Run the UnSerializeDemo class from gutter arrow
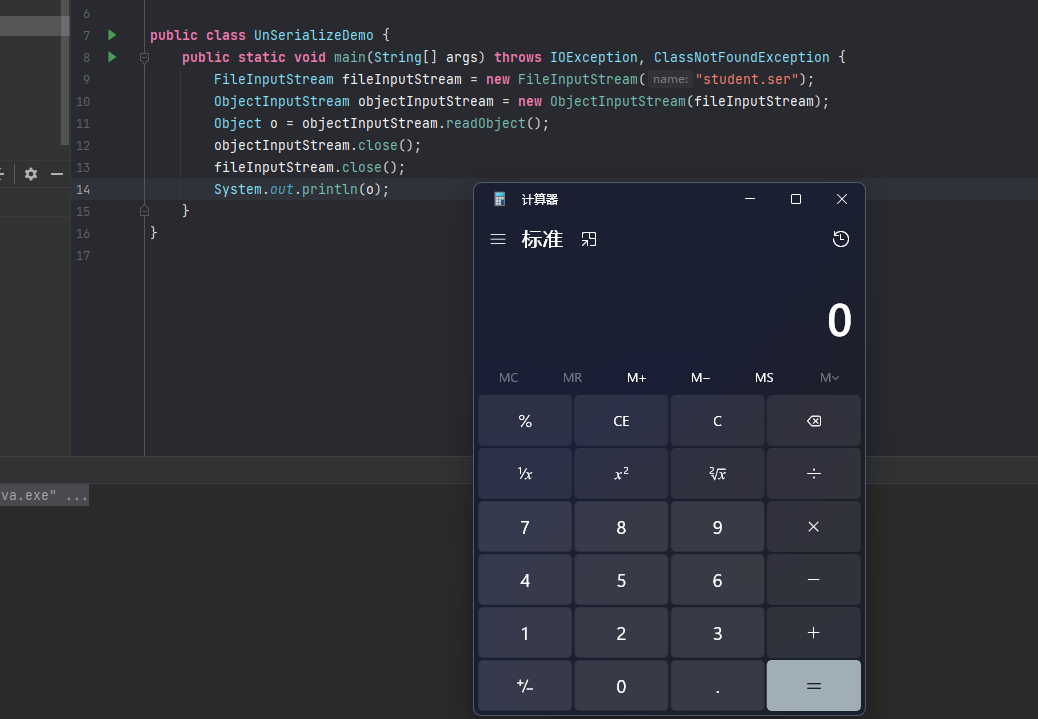The image size is (1038, 719). [112, 35]
